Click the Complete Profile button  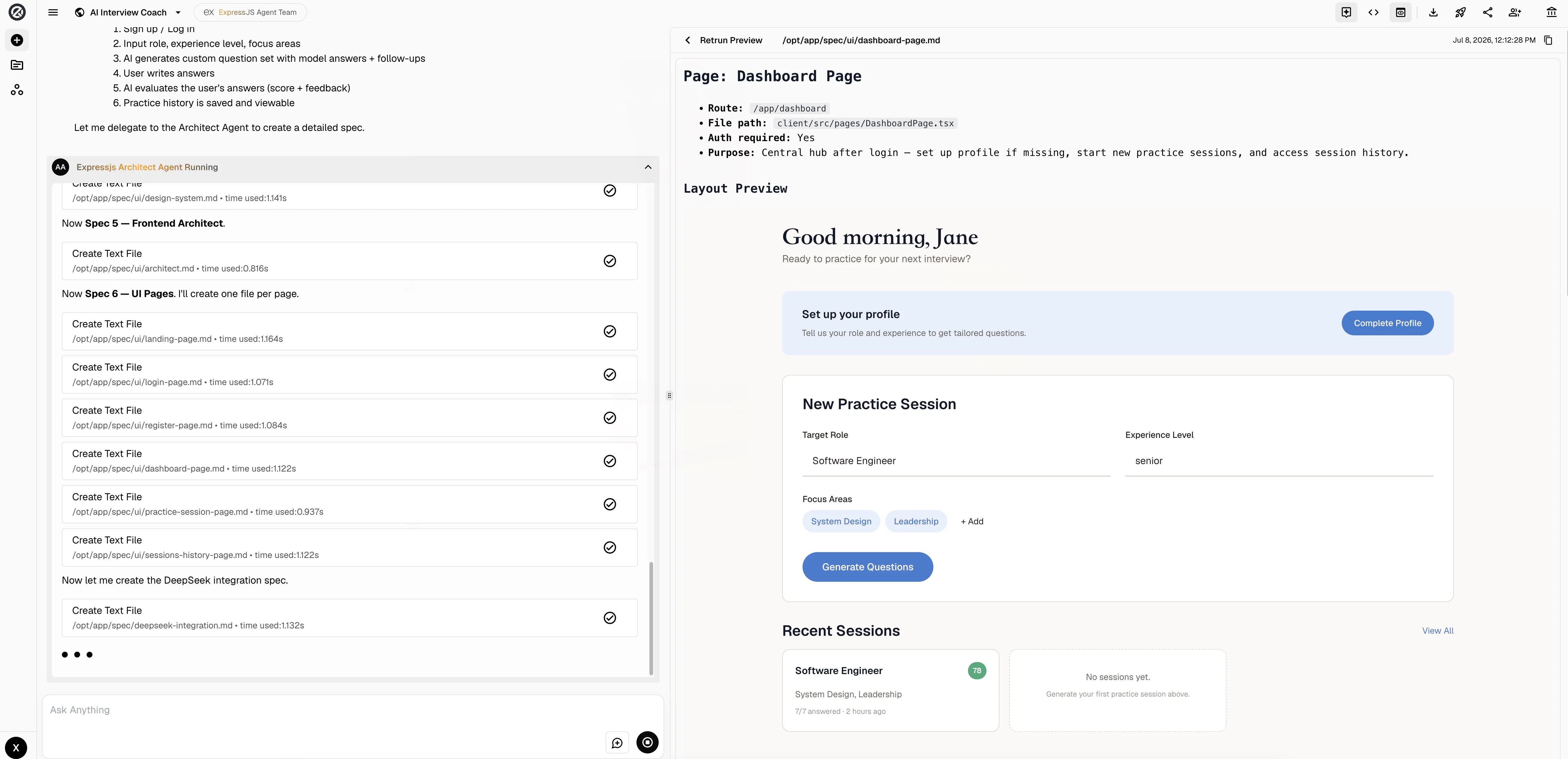(x=1387, y=323)
